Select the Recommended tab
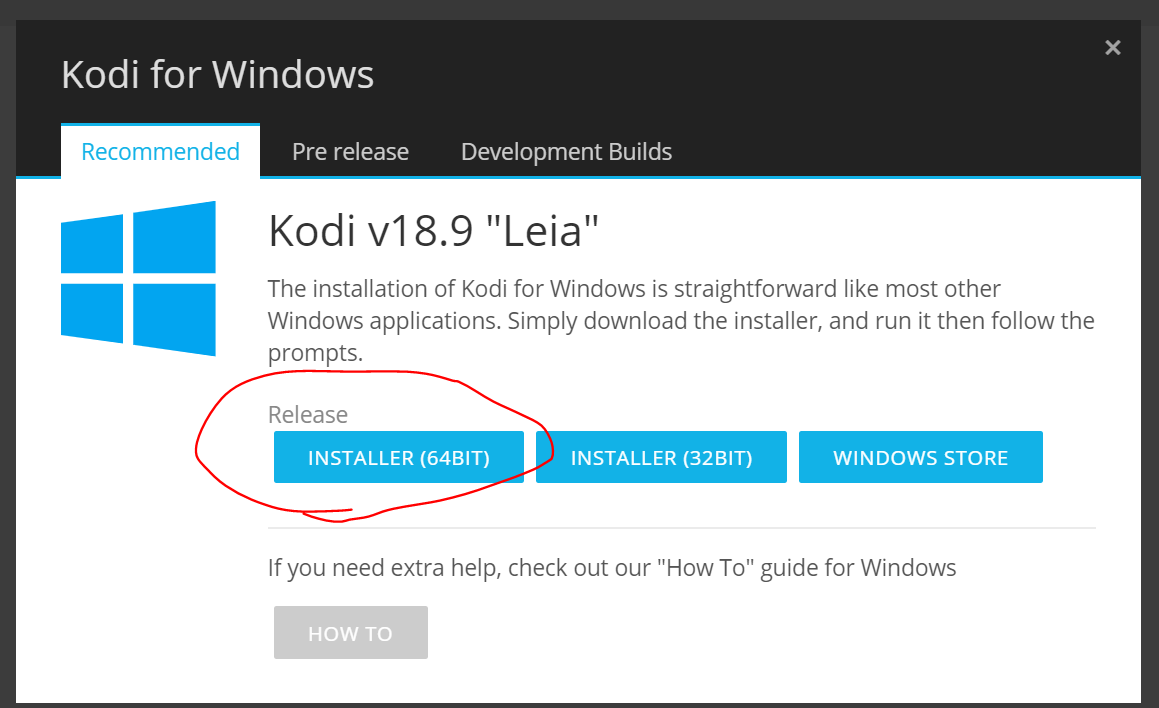Viewport: 1159px width, 708px height. (x=160, y=152)
